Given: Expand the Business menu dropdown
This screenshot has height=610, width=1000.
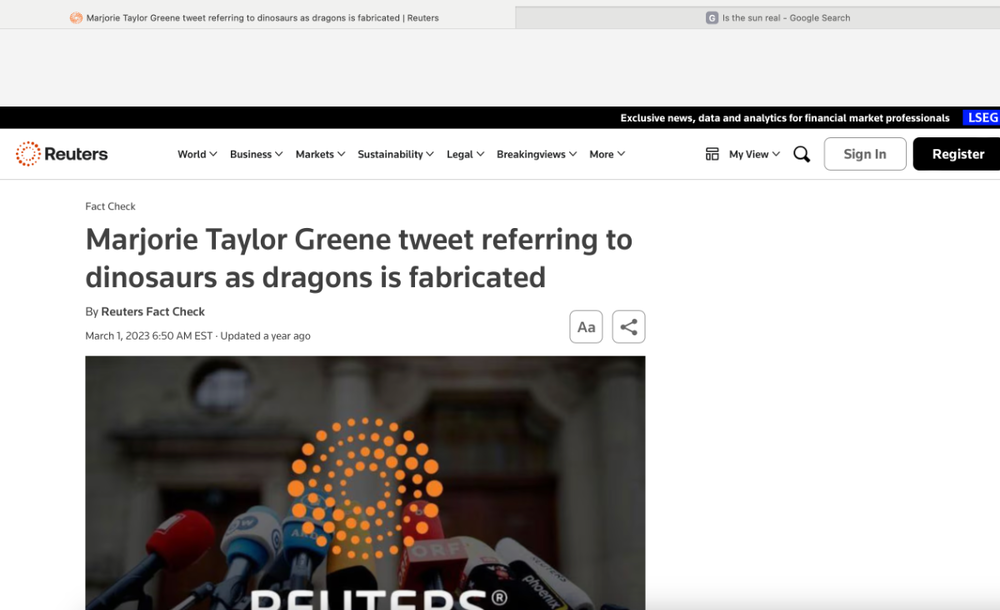Looking at the screenshot, I should [x=256, y=154].
